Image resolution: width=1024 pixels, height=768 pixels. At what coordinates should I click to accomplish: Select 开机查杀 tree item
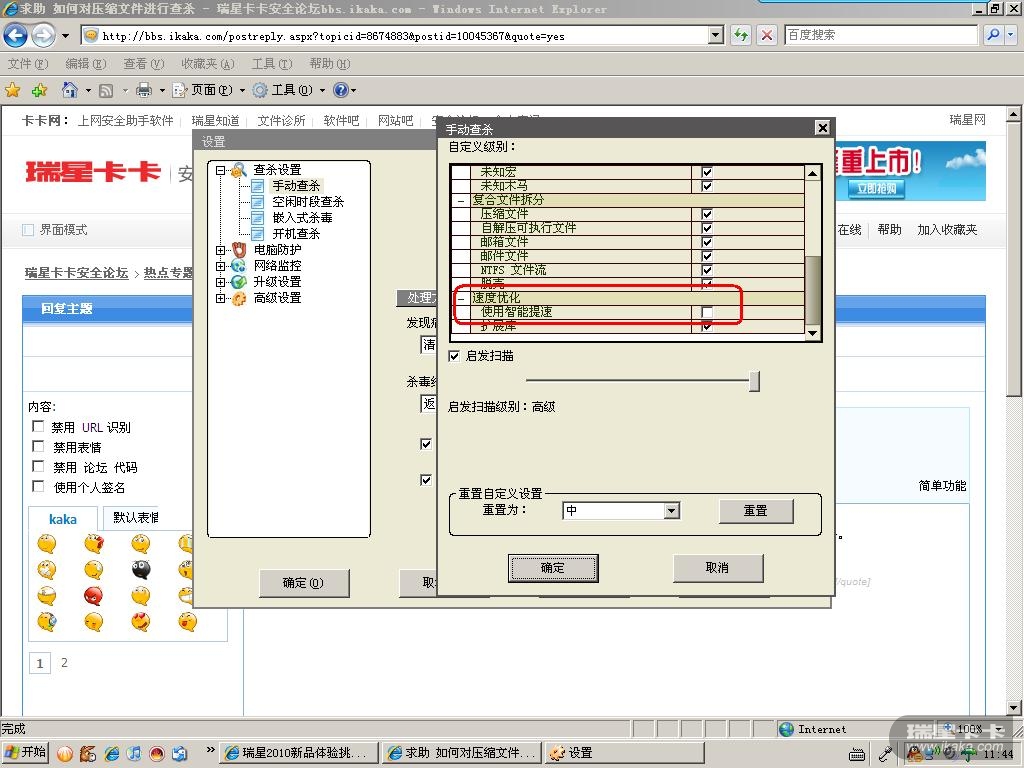click(295, 234)
